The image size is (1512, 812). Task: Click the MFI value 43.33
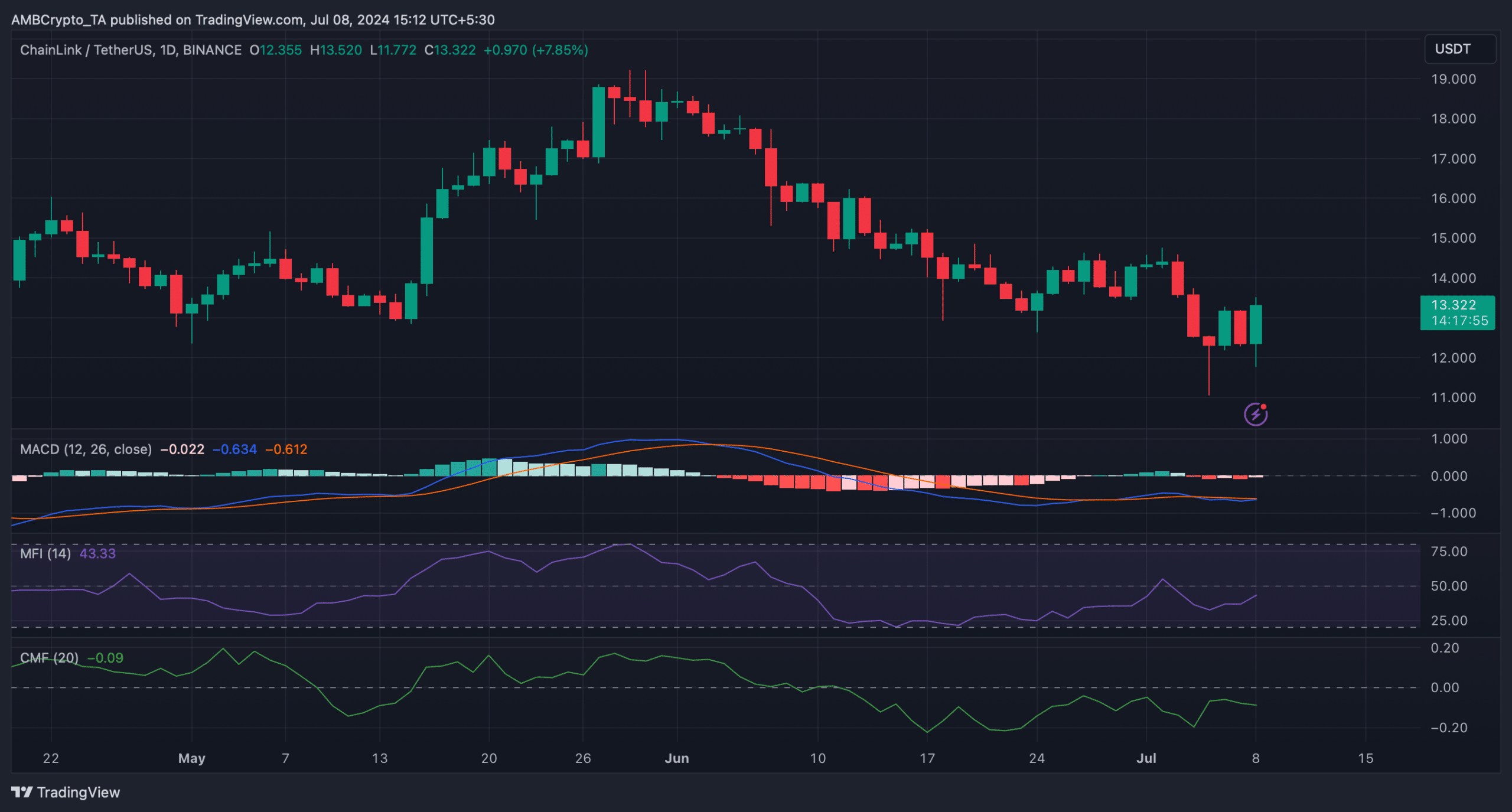tap(97, 553)
